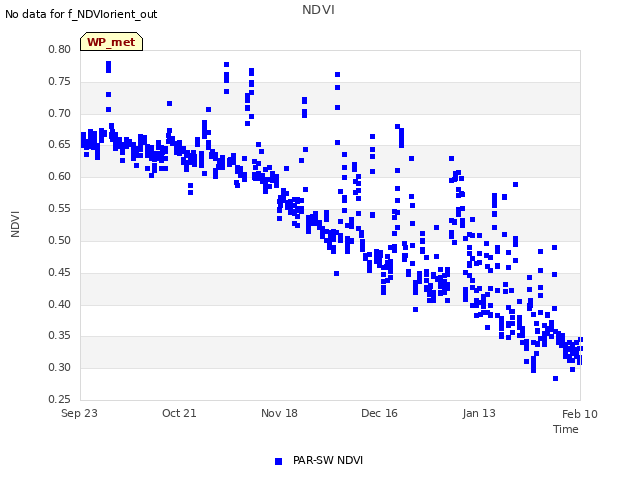Click the 0.35 y-axis tick label
Viewport: 640px width, 480px height.
tap(60, 336)
